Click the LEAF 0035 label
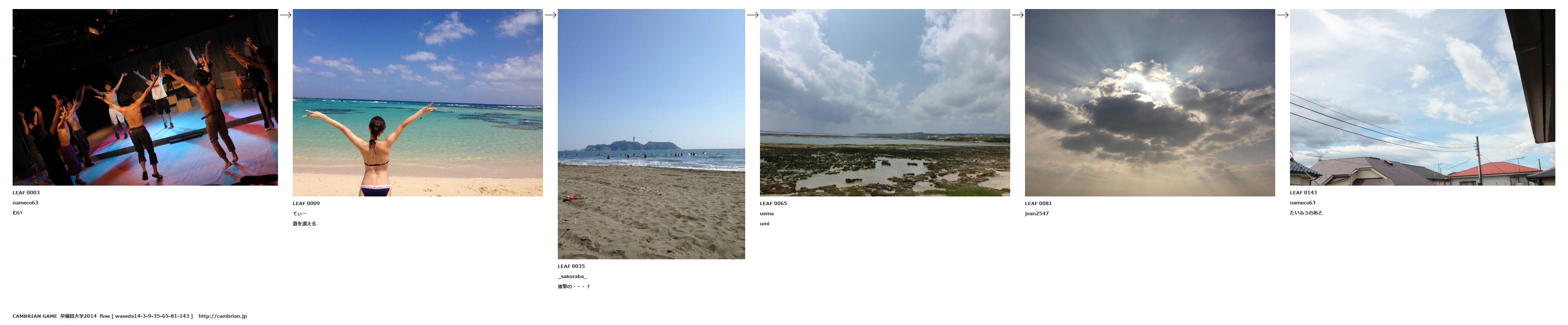Screen dimensions: 1568x325 (x=571, y=266)
